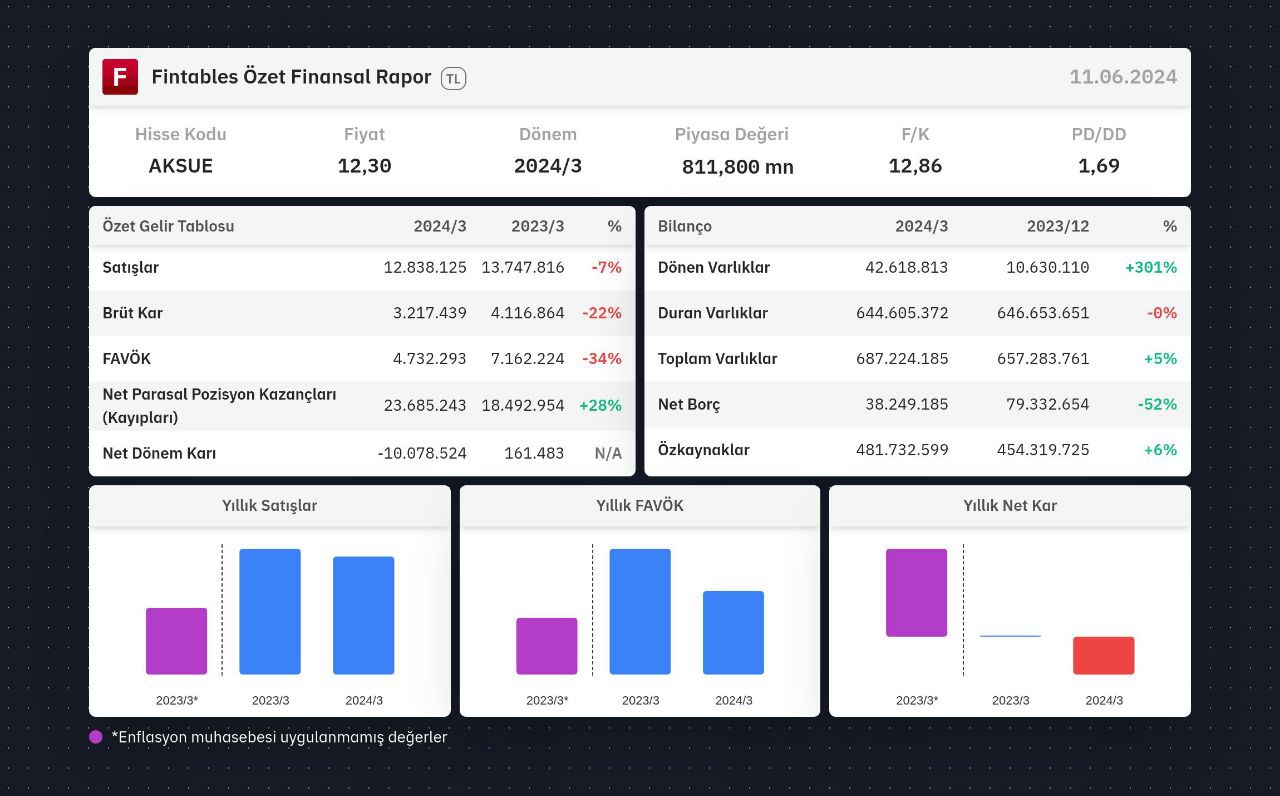Click the +301% Dönen Varlıklar change
The image size is (1280, 796).
click(1151, 268)
